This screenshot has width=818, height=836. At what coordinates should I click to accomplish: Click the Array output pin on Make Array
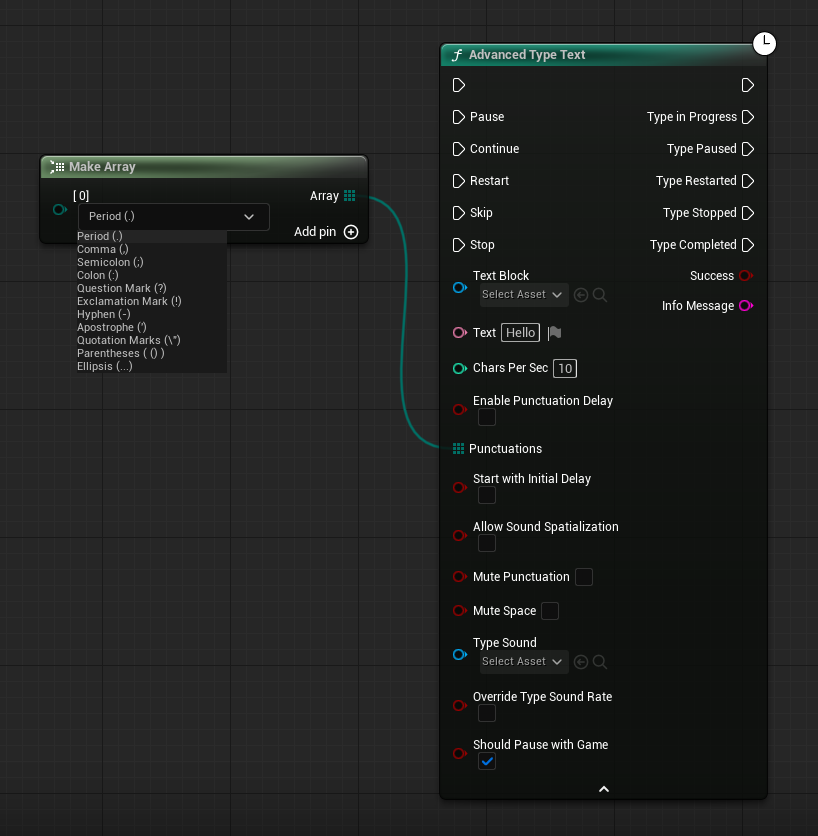[349, 196]
